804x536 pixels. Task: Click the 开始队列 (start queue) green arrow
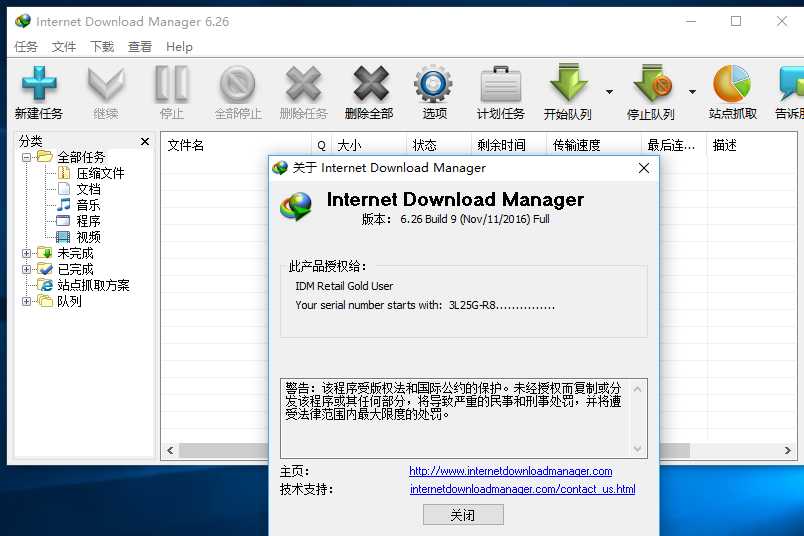[569, 83]
